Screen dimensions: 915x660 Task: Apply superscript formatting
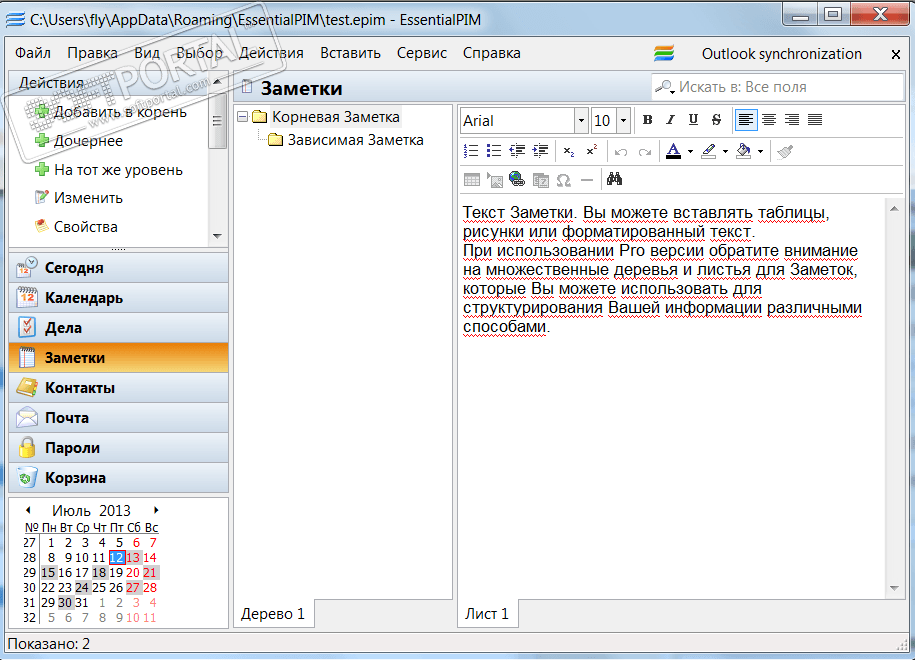592,151
